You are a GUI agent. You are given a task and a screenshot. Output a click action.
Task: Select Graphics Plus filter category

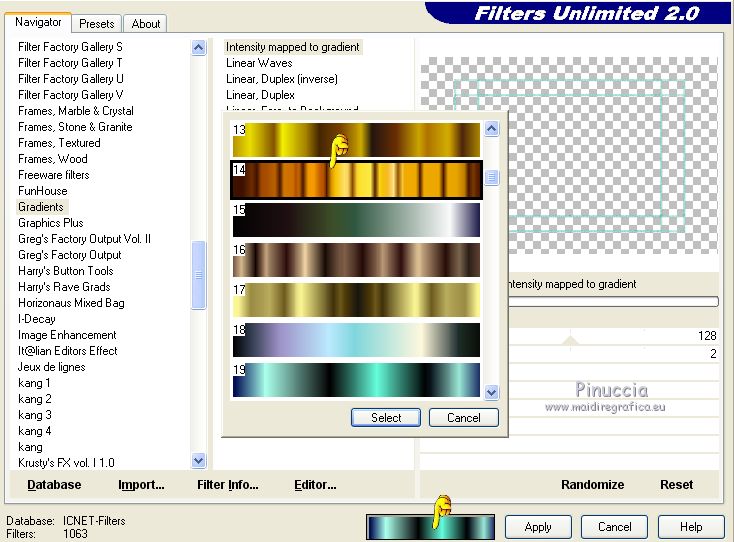click(x=51, y=223)
